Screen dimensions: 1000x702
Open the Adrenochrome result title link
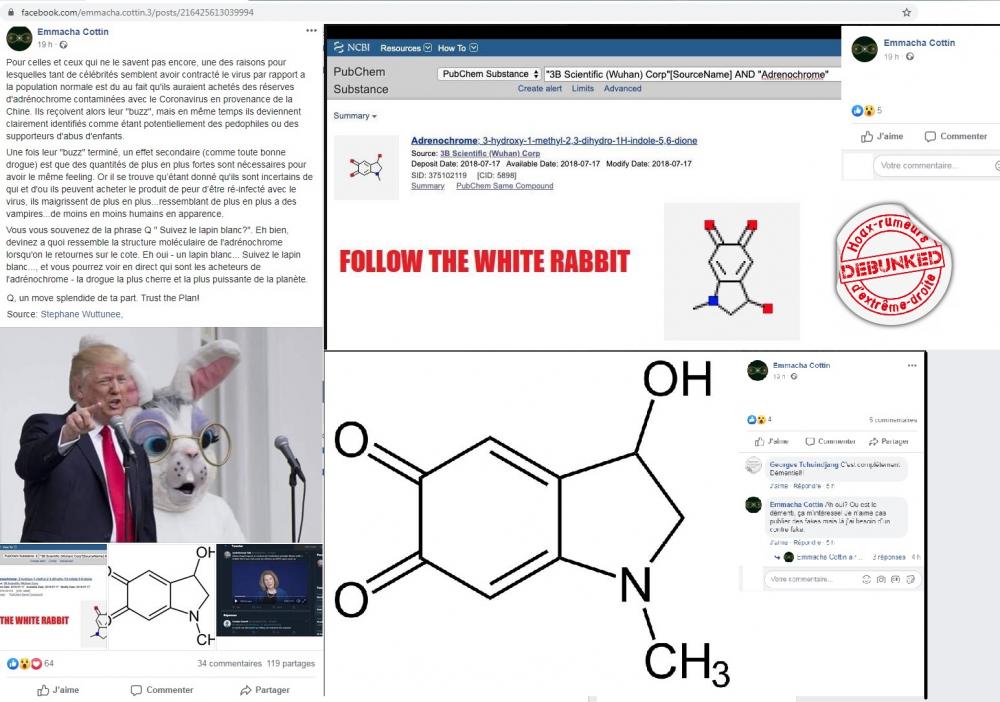point(554,140)
